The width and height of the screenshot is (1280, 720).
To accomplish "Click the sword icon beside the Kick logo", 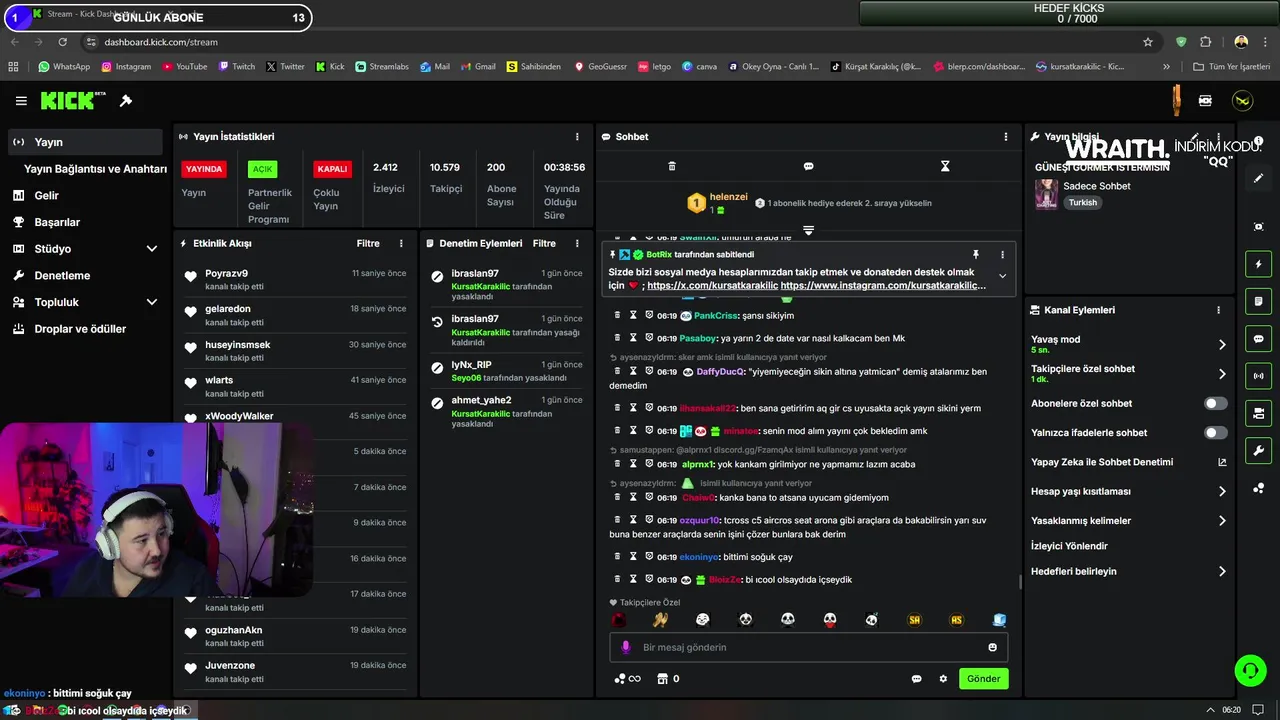I will 126,101.
